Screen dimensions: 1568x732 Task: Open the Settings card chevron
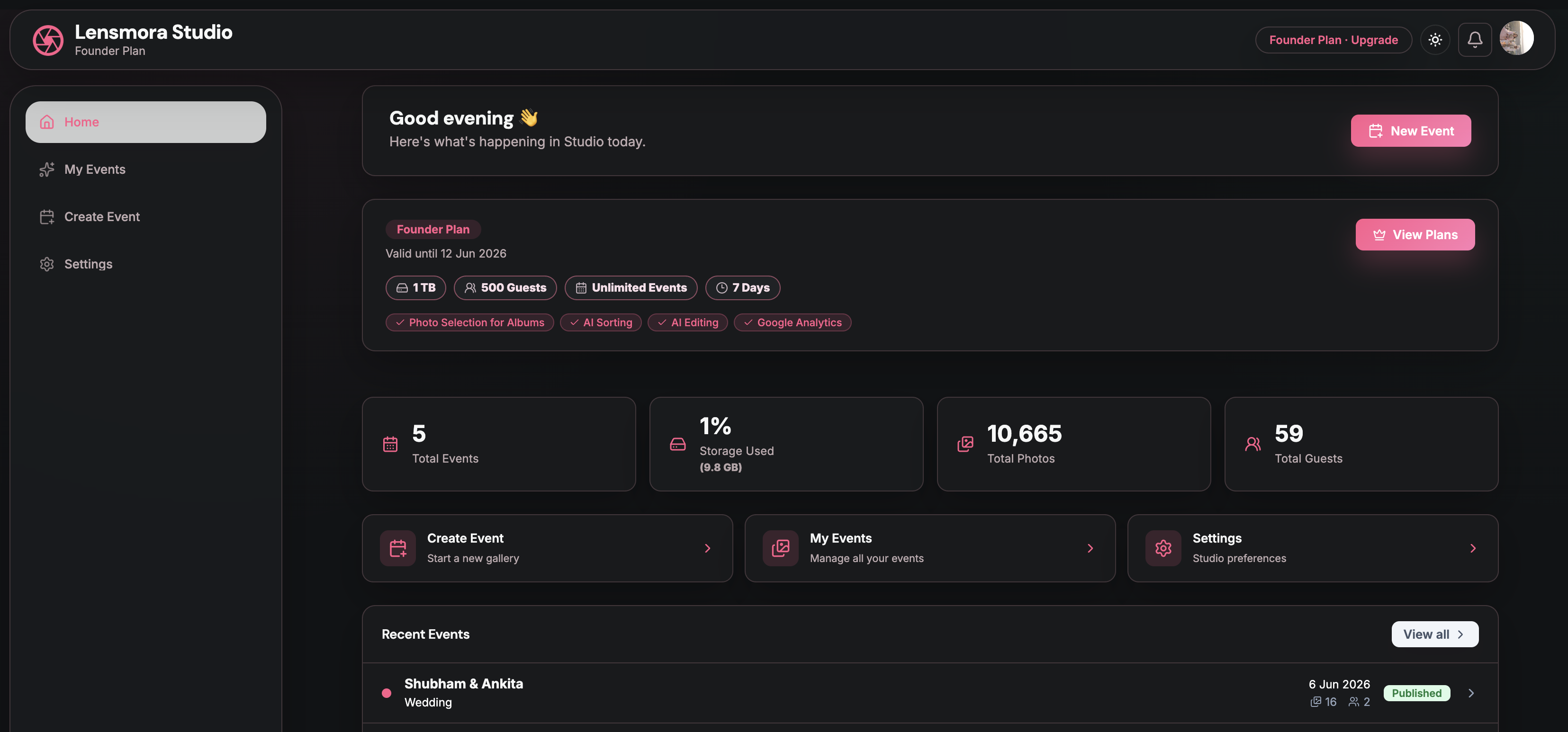click(x=1473, y=549)
